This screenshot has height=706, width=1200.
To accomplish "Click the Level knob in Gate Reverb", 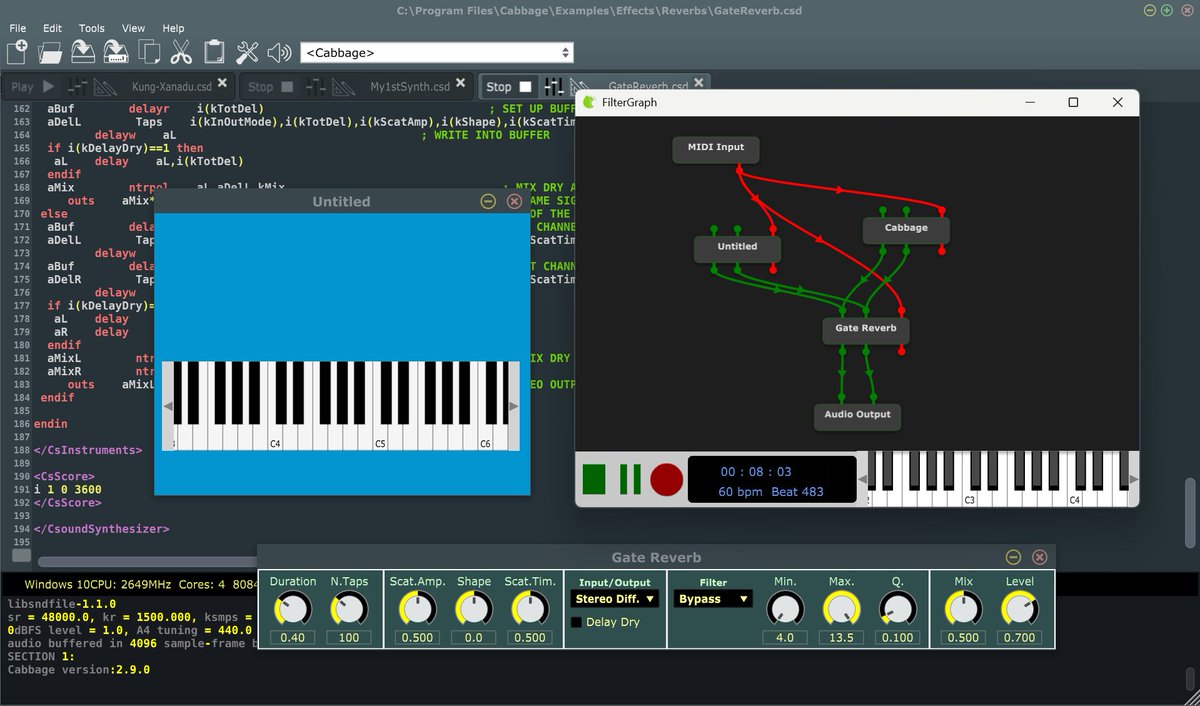I will [x=1020, y=609].
